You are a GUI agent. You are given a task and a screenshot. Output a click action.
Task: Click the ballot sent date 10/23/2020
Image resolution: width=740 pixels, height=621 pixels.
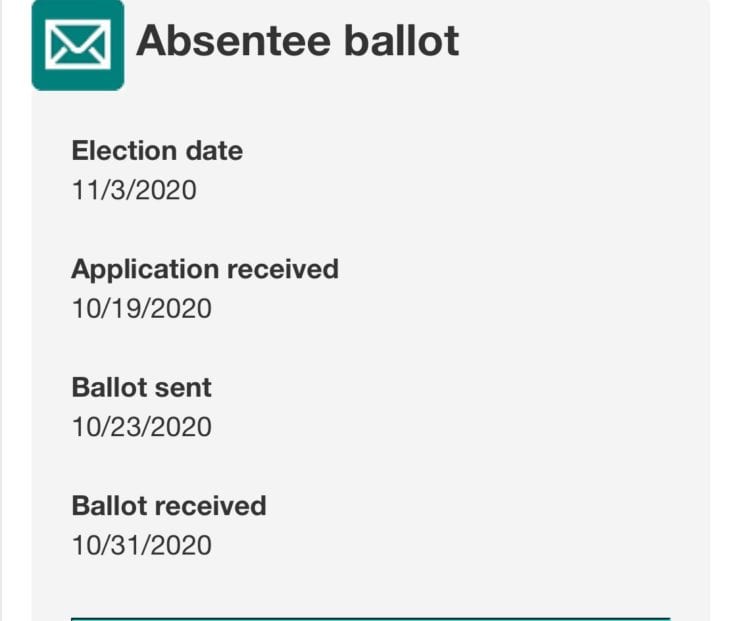[x=141, y=427]
